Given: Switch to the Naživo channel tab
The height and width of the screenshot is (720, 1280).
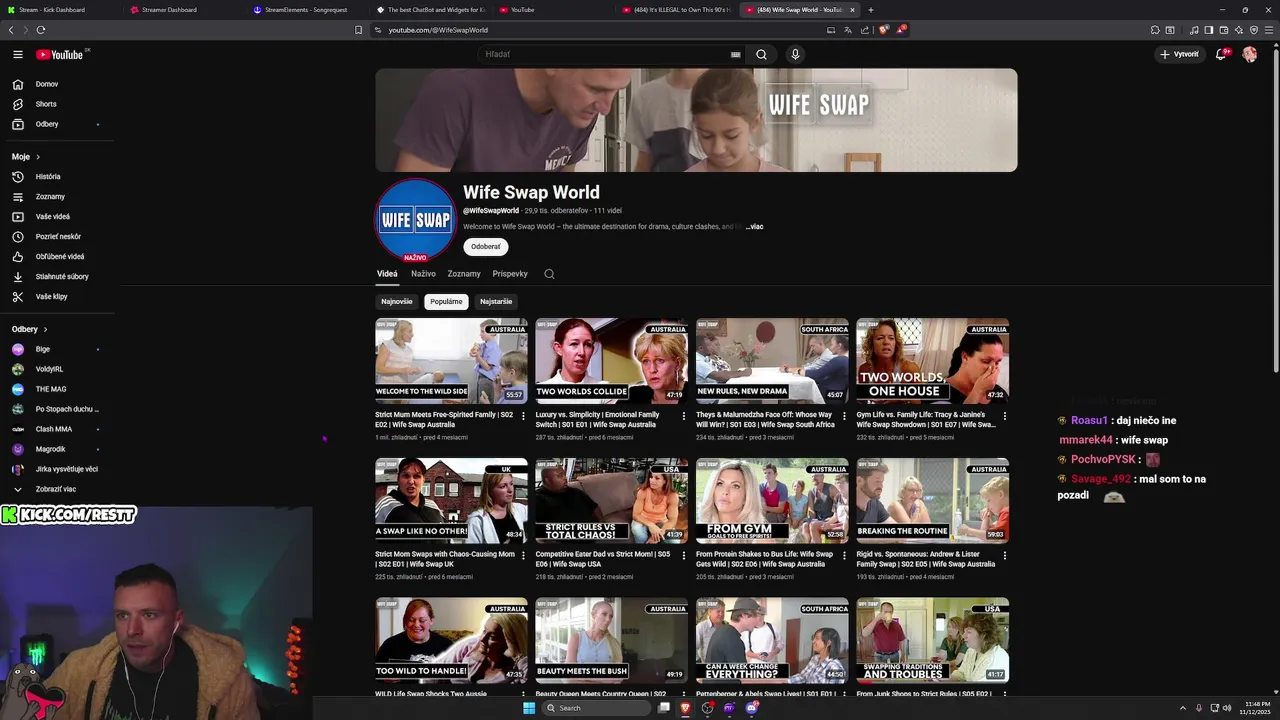Looking at the screenshot, I should click(423, 274).
